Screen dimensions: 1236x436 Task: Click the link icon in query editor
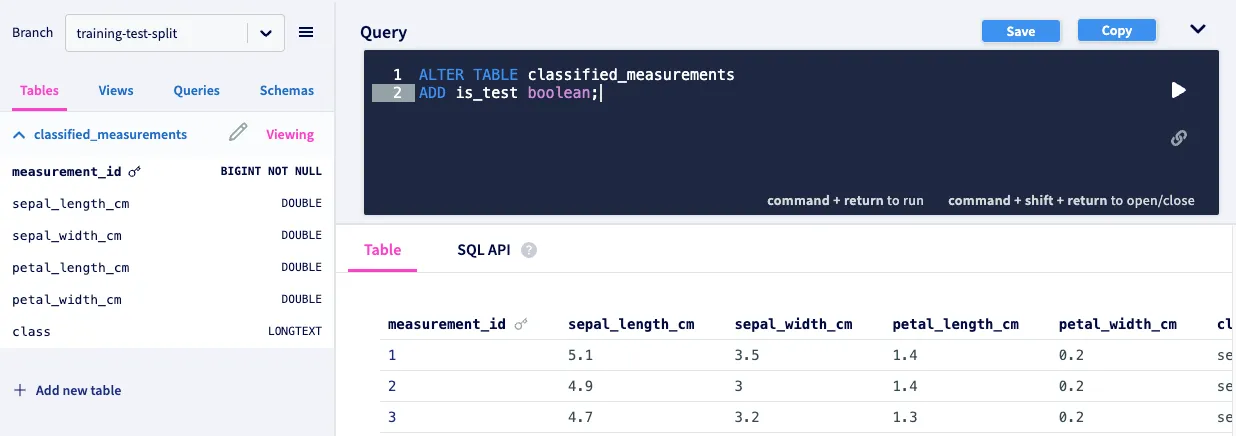[1178, 138]
